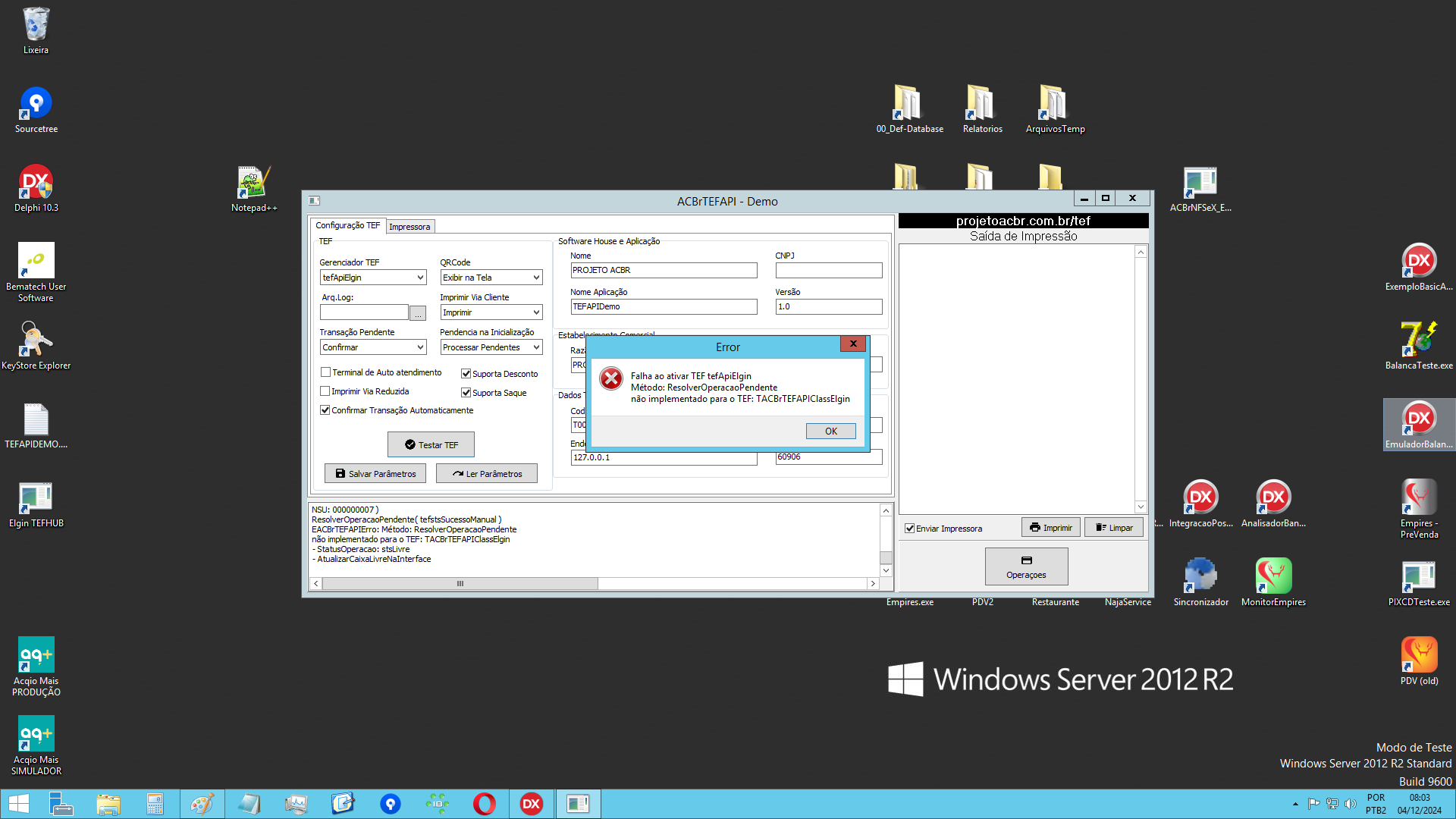This screenshot has width=1456, height=819.
Task: Click Saída de Impressão scroll-up arrow
Action: [1141, 252]
